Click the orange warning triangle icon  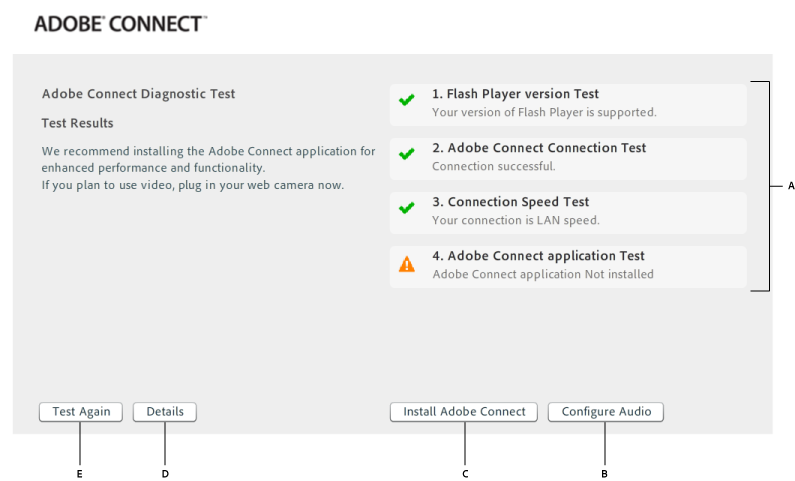point(407,264)
